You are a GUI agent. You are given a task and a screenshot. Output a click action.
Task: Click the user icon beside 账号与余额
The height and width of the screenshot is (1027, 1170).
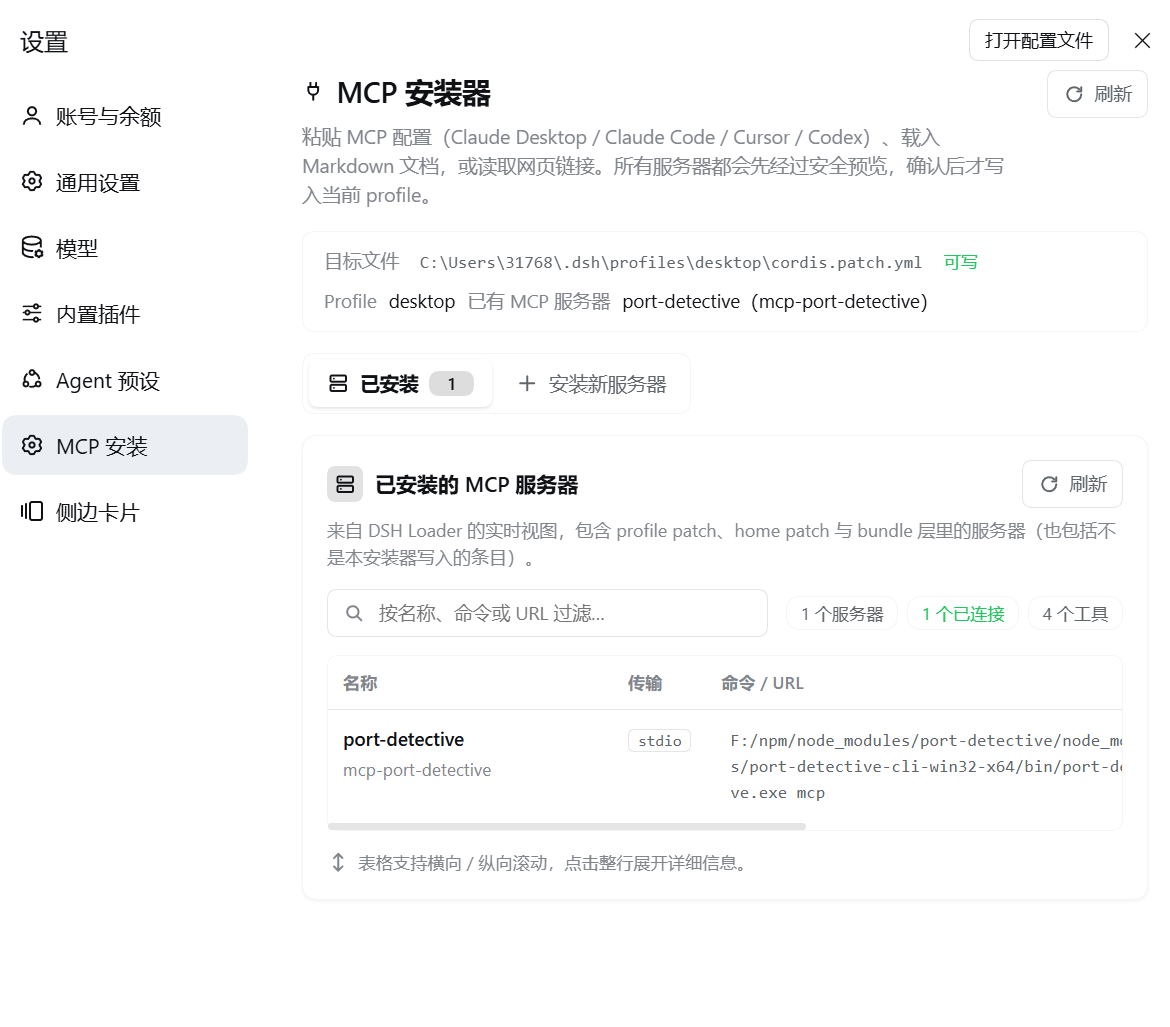click(x=32, y=116)
